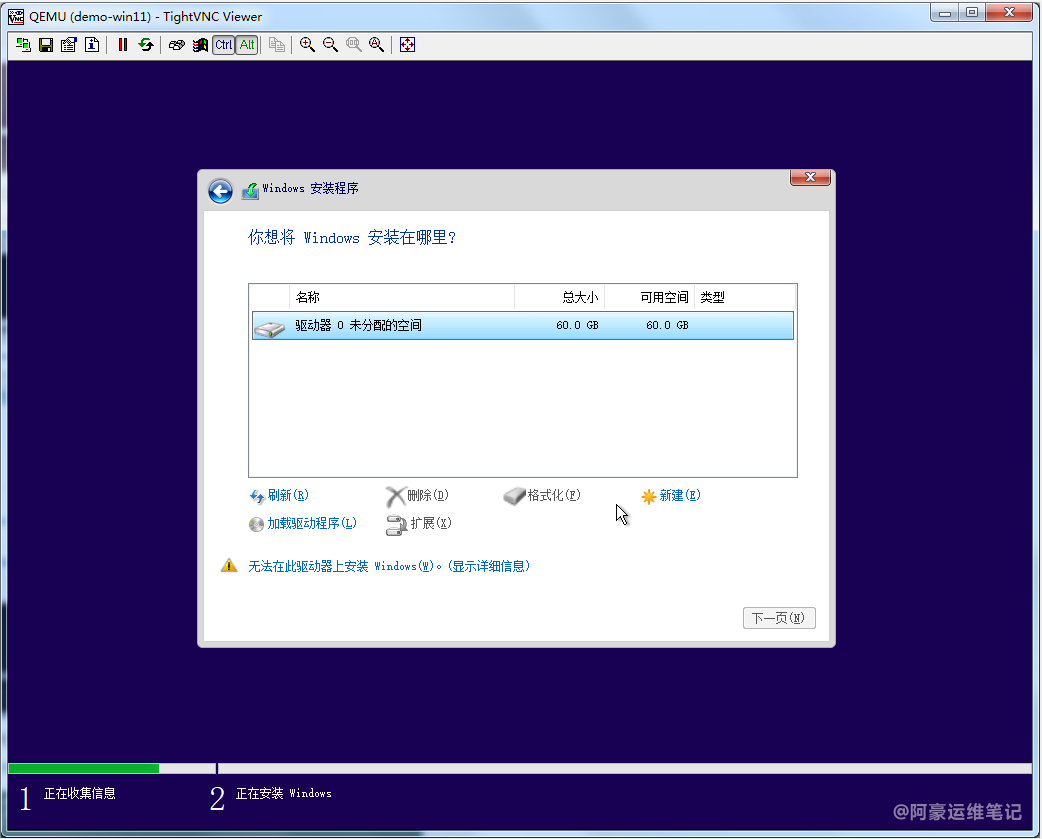Click the New connection toolbar icon
Image resolution: width=1042 pixels, height=839 pixels.
(23, 45)
